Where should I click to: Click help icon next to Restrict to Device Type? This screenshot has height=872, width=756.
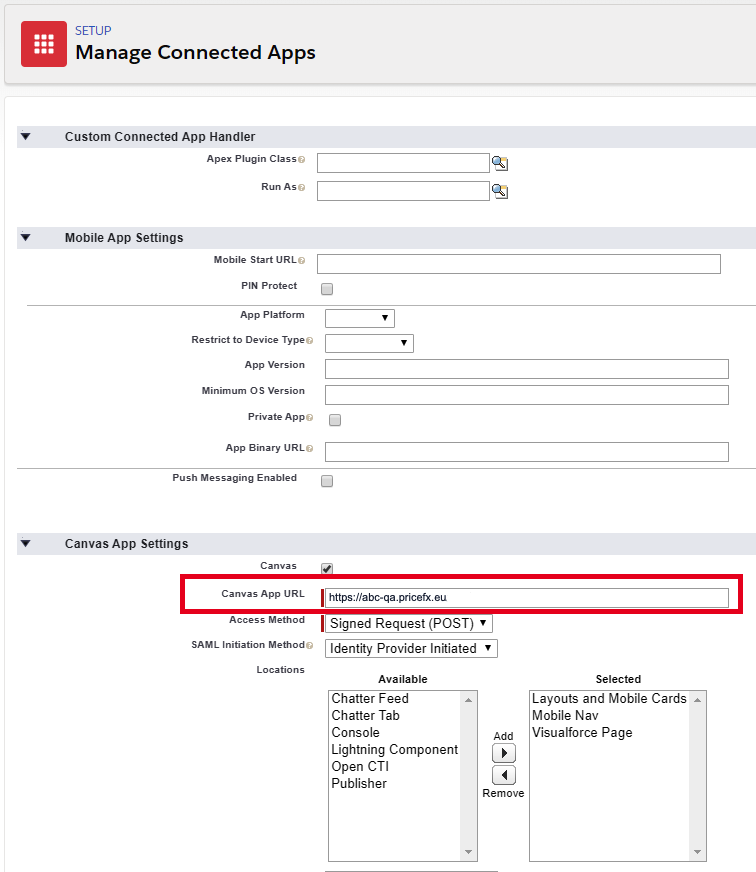[x=309, y=341]
